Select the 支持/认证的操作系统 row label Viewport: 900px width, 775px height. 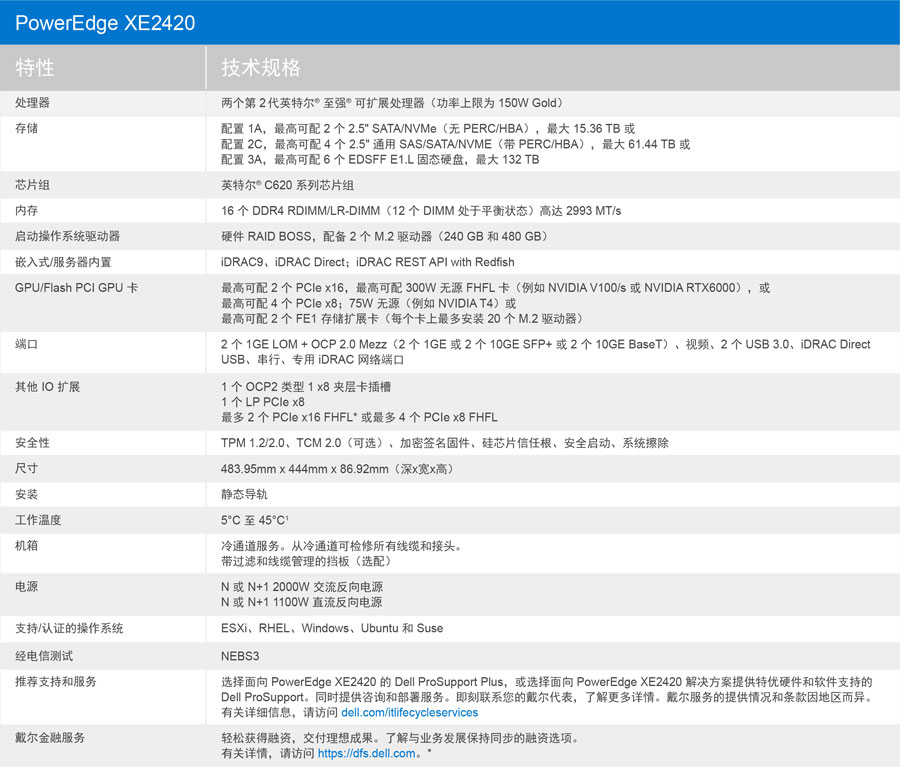point(69,628)
